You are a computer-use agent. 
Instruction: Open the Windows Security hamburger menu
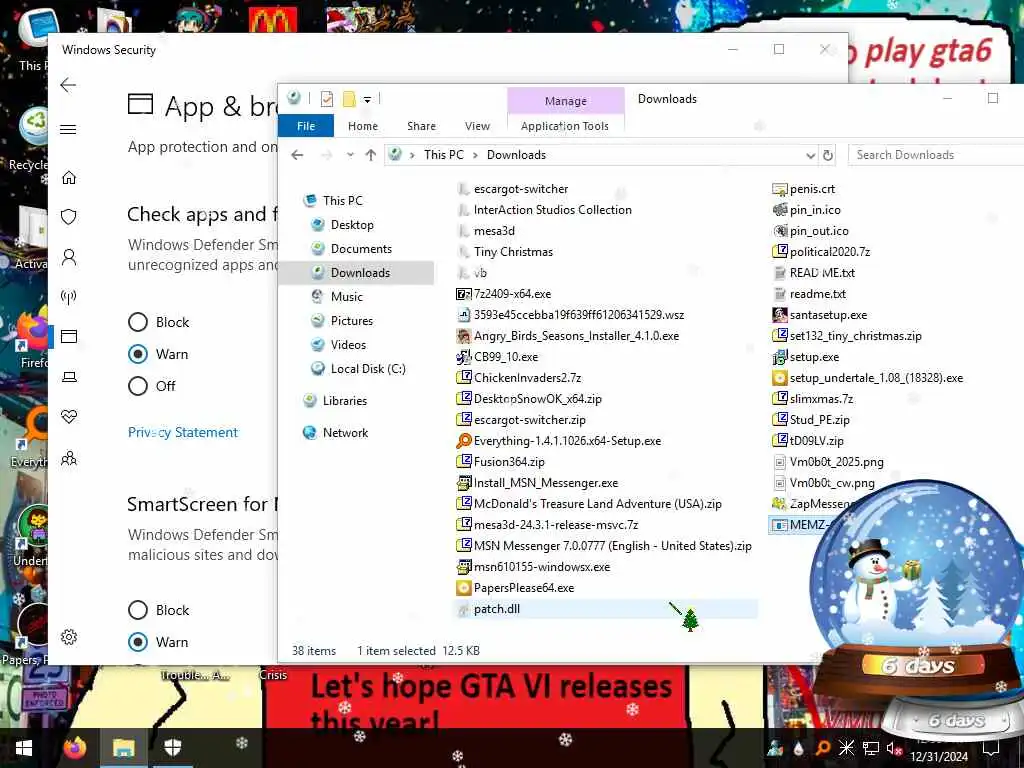point(68,129)
